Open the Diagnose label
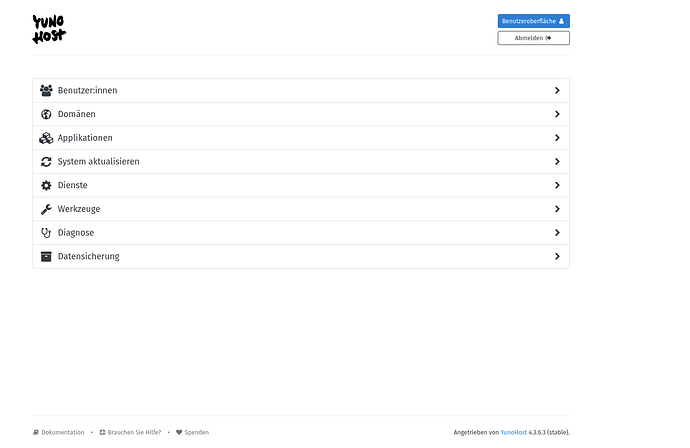This screenshot has height=448, width=690. [76, 233]
